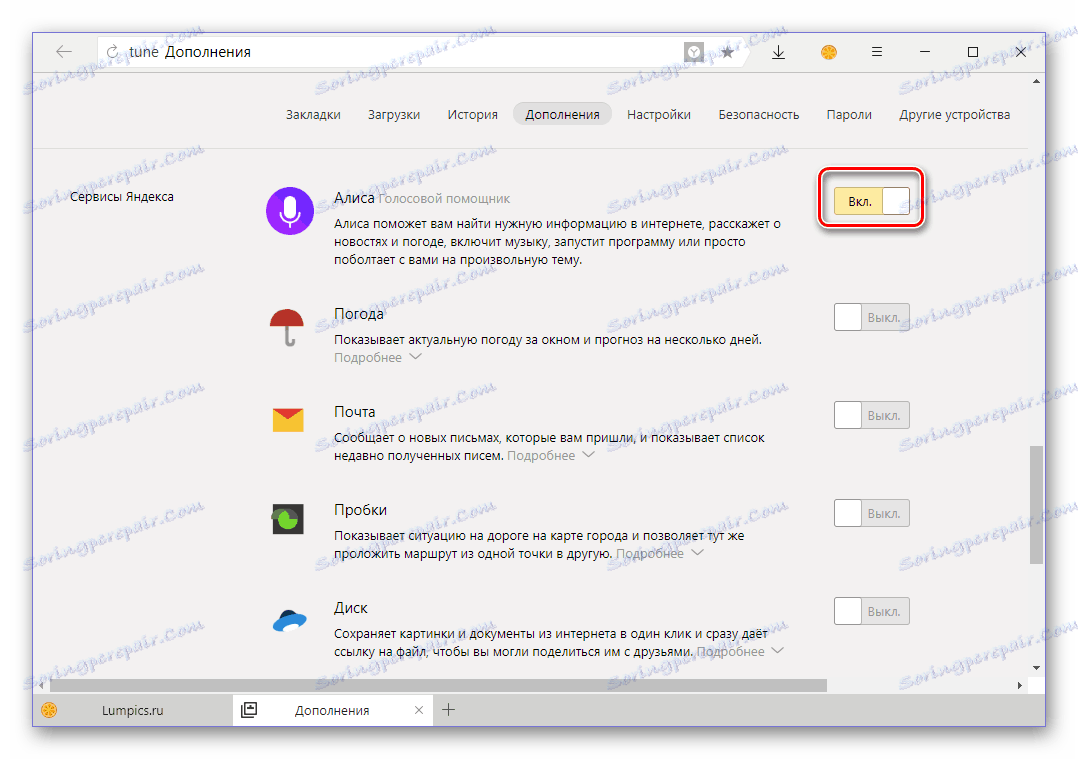Open the Другие устройства tab
1078x759 pixels.
coord(955,115)
